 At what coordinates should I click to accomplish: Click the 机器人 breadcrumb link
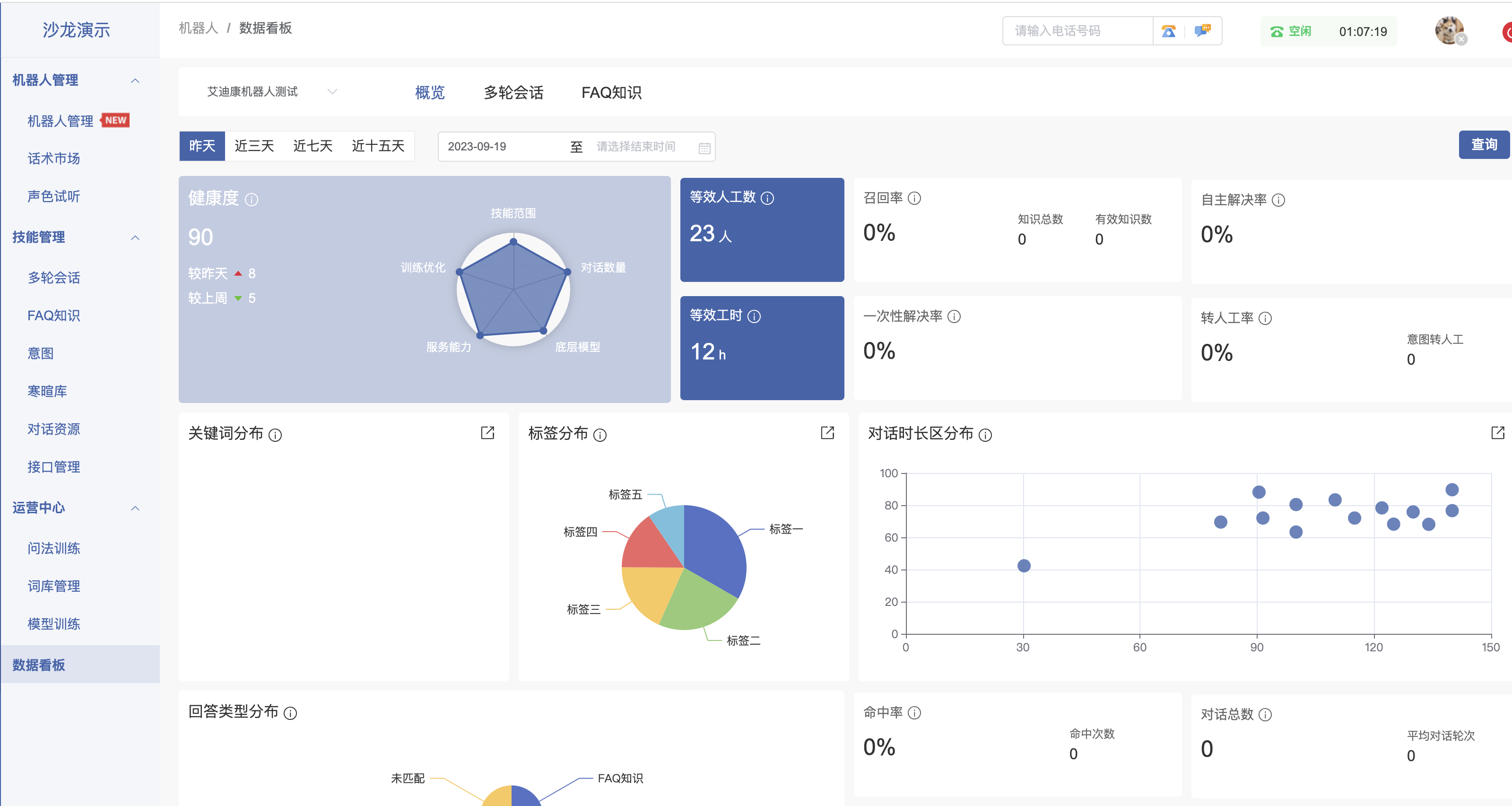(x=199, y=28)
